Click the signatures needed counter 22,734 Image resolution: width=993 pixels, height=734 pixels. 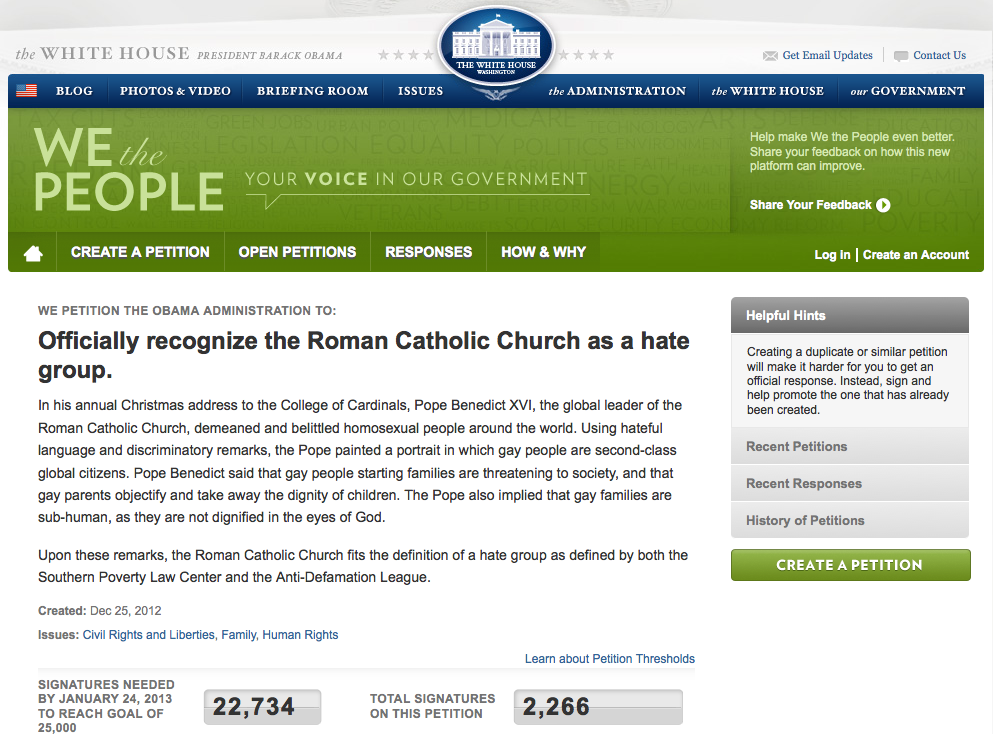(x=262, y=707)
